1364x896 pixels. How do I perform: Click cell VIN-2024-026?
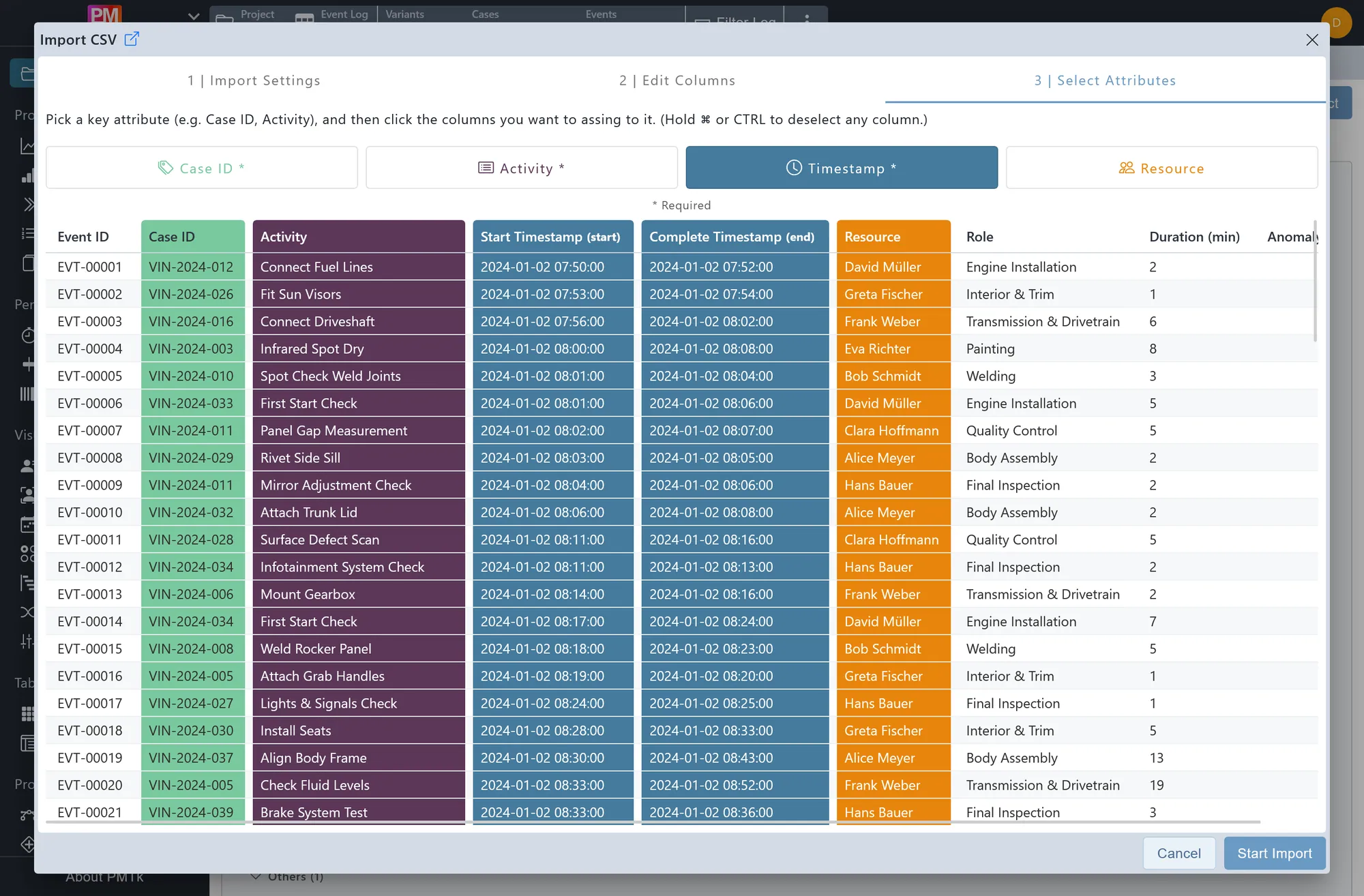coord(193,294)
